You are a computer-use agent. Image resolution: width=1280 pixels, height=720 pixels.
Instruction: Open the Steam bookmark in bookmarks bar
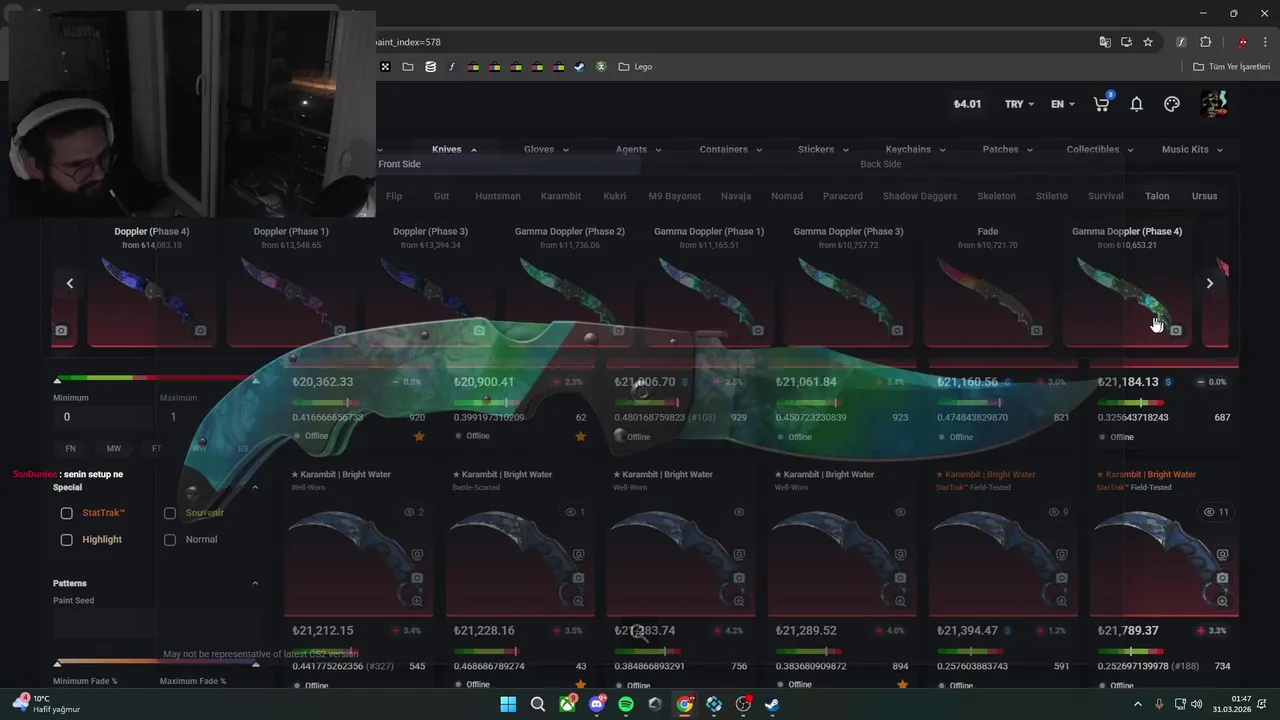579,67
